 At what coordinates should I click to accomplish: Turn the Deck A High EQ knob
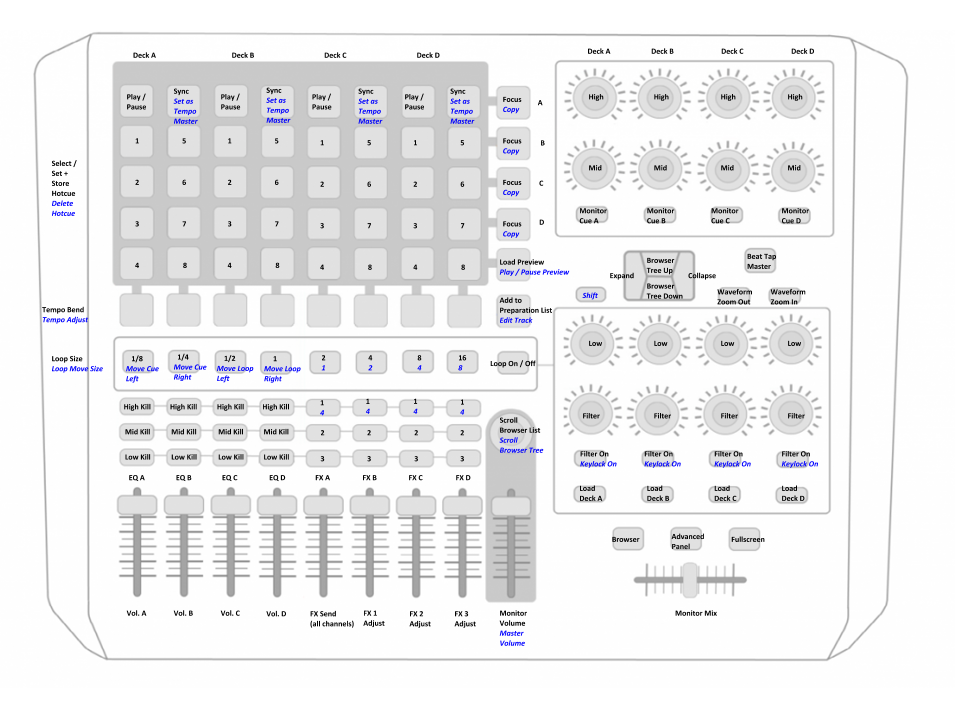(595, 97)
